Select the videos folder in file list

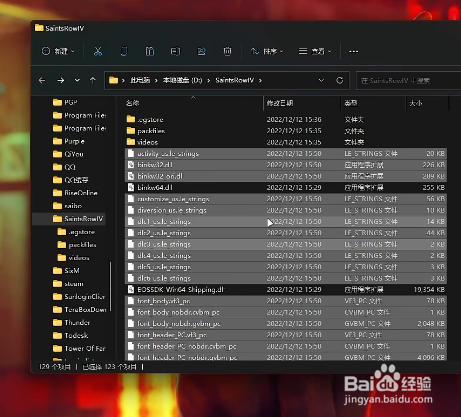pos(286,142)
